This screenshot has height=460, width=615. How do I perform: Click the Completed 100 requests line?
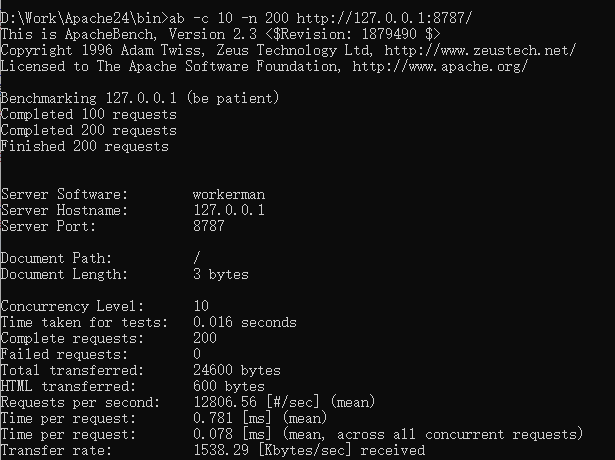[x=89, y=114]
